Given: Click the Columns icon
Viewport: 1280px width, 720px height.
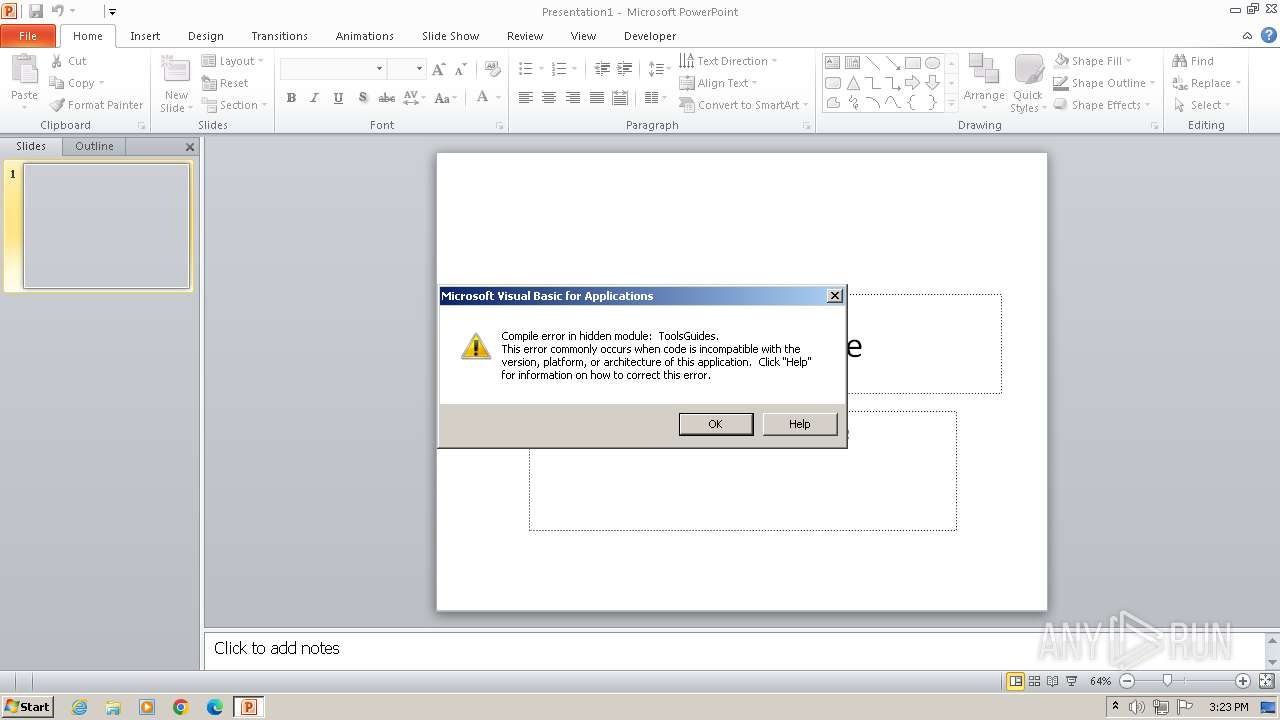Looking at the screenshot, I should coord(651,98).
